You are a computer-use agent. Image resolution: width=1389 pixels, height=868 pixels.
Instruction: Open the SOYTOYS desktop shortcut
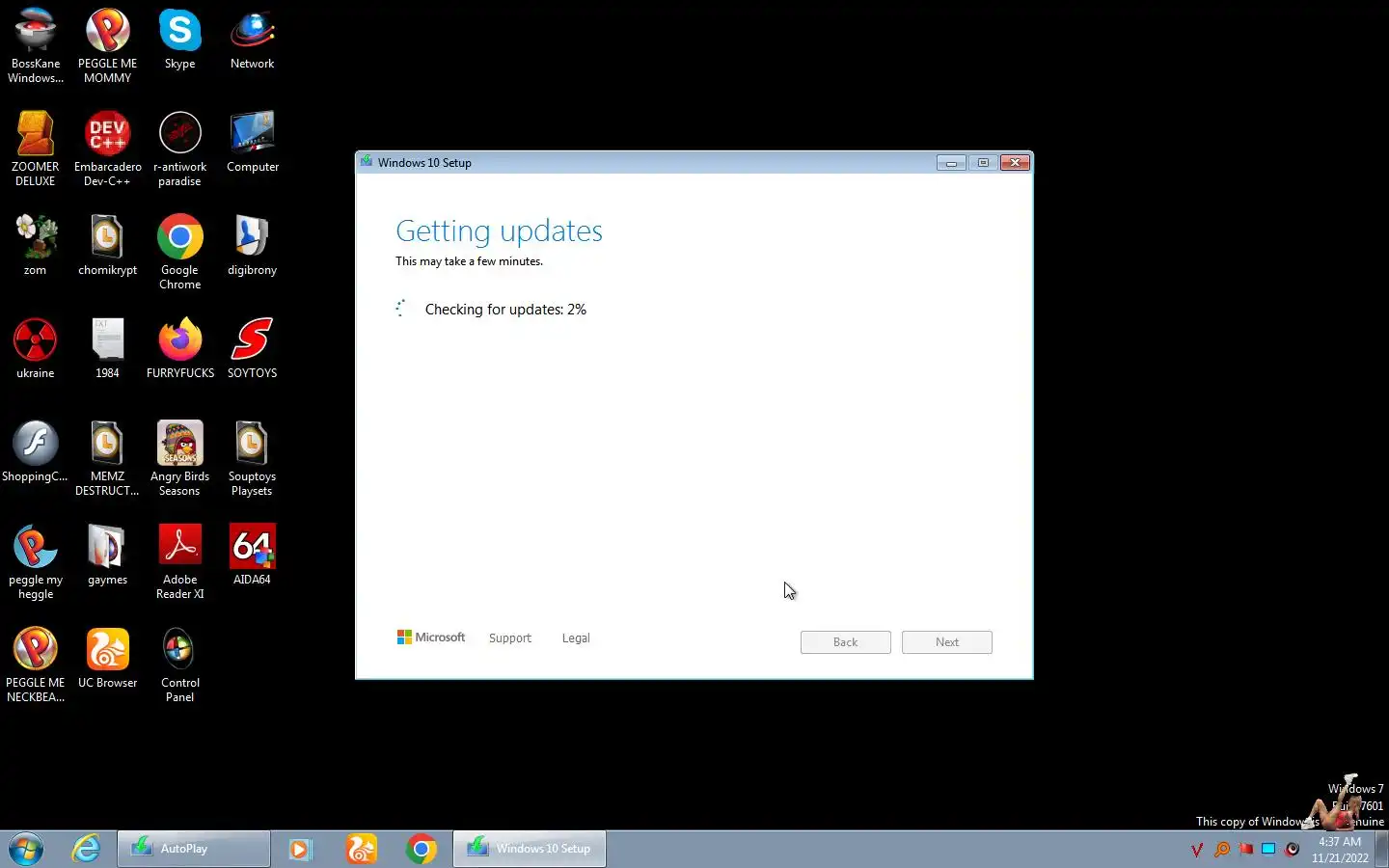252,348
